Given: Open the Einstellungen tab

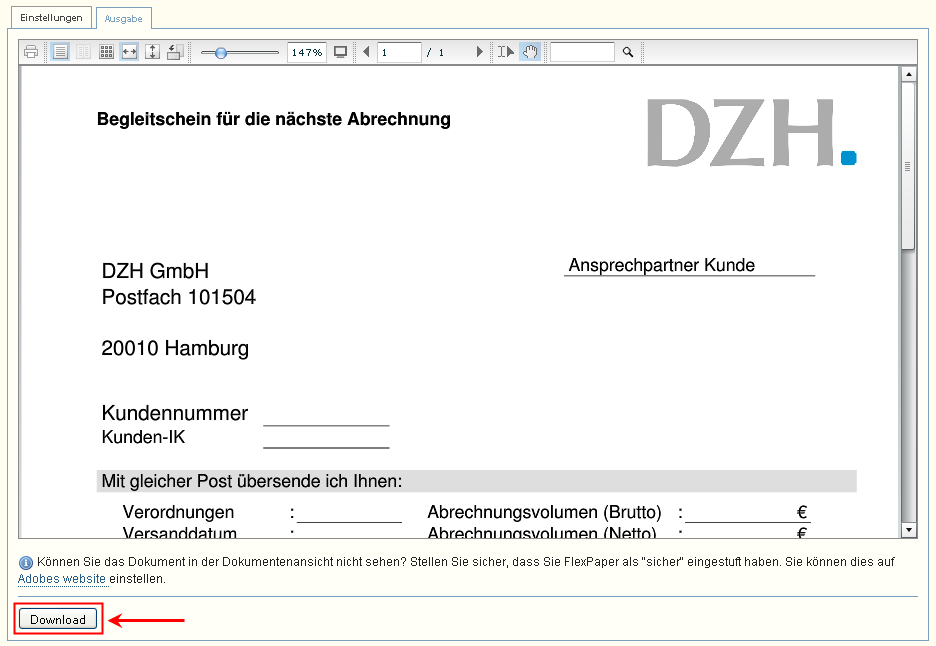Looking at the screenshot, I should [x=51, y=17].
